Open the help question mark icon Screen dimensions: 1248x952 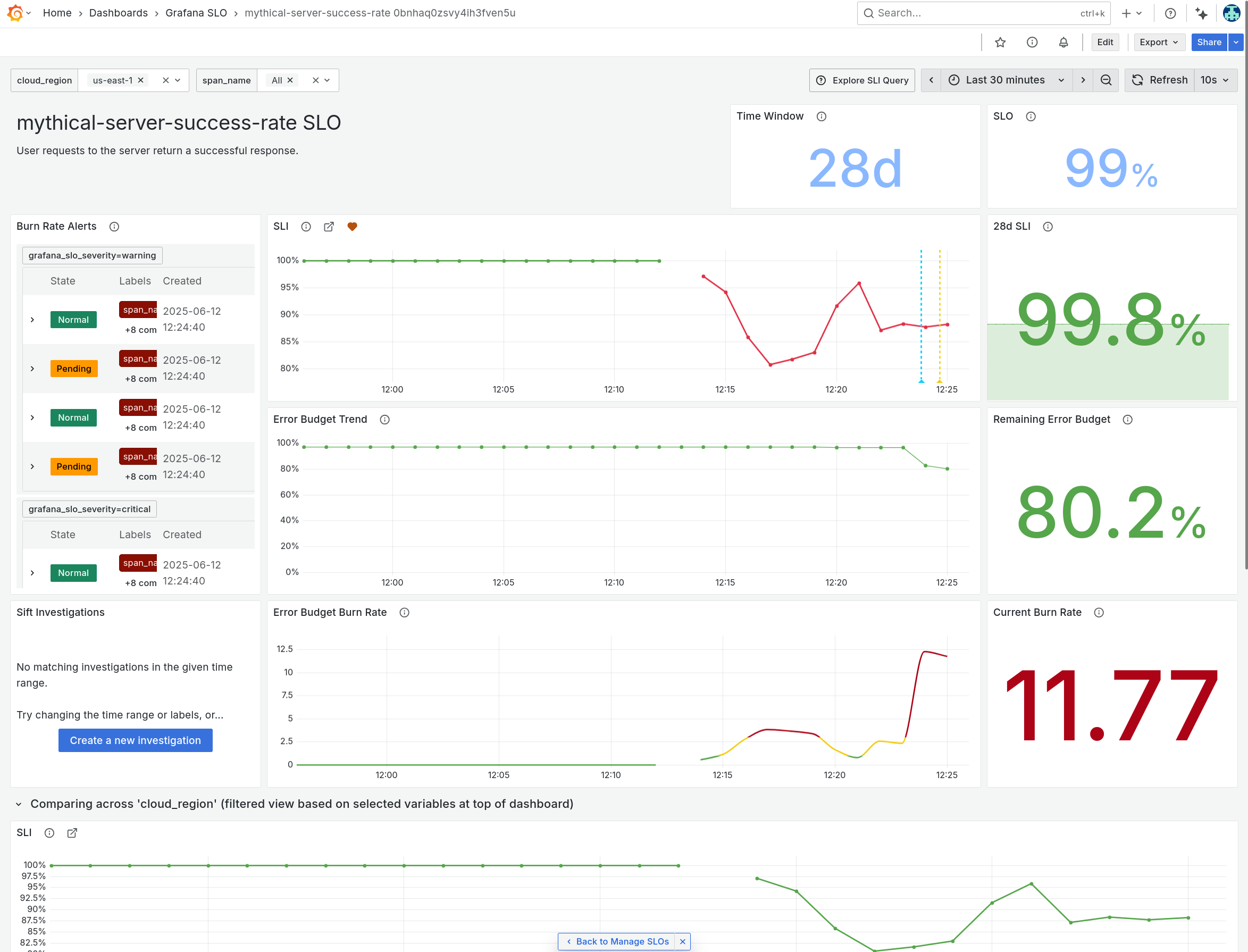[x=1170, y=13]
